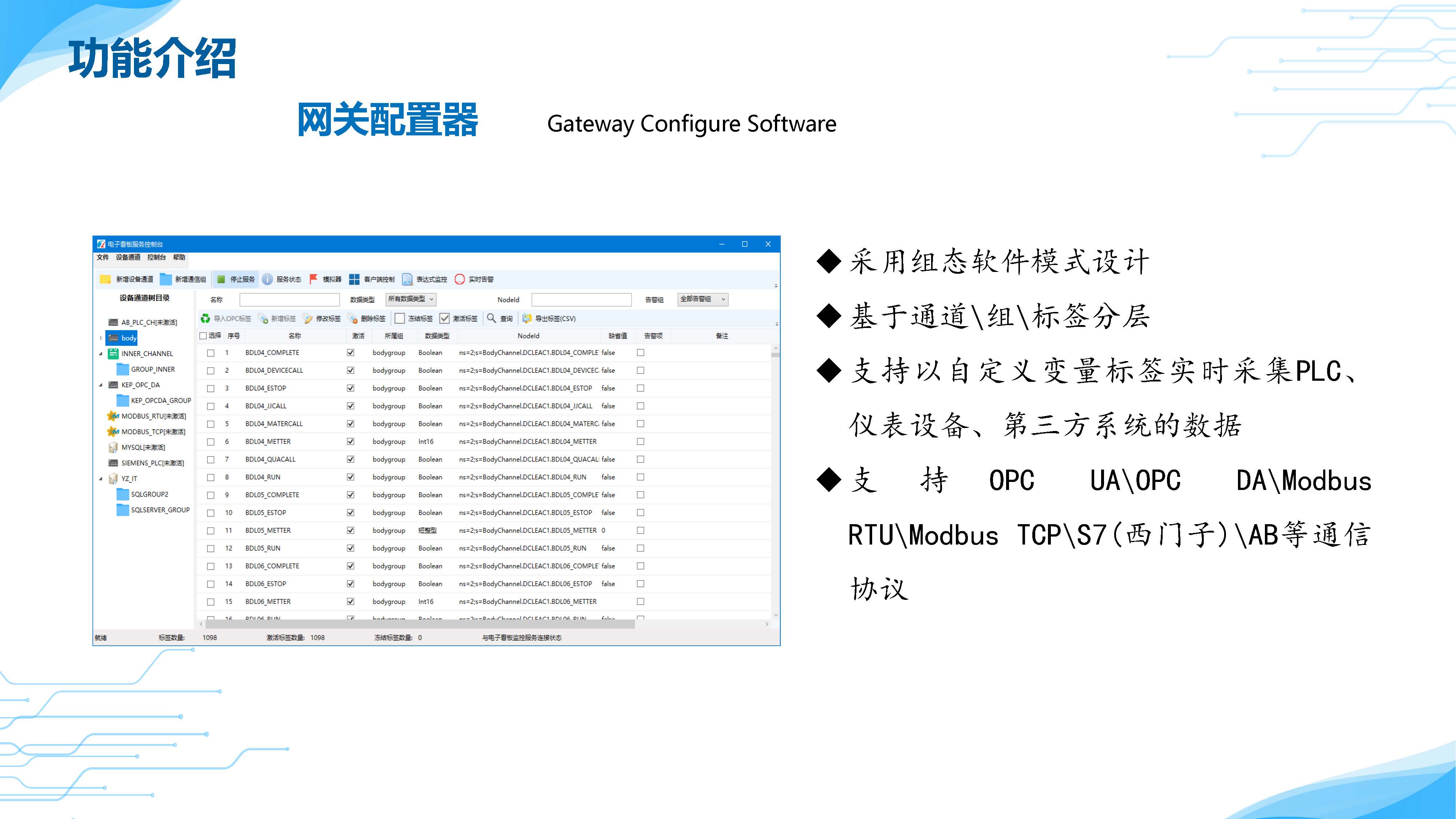1456x819 pixels.
Task: Click the 修改标签 button
Action: click(x=322, y=318)
